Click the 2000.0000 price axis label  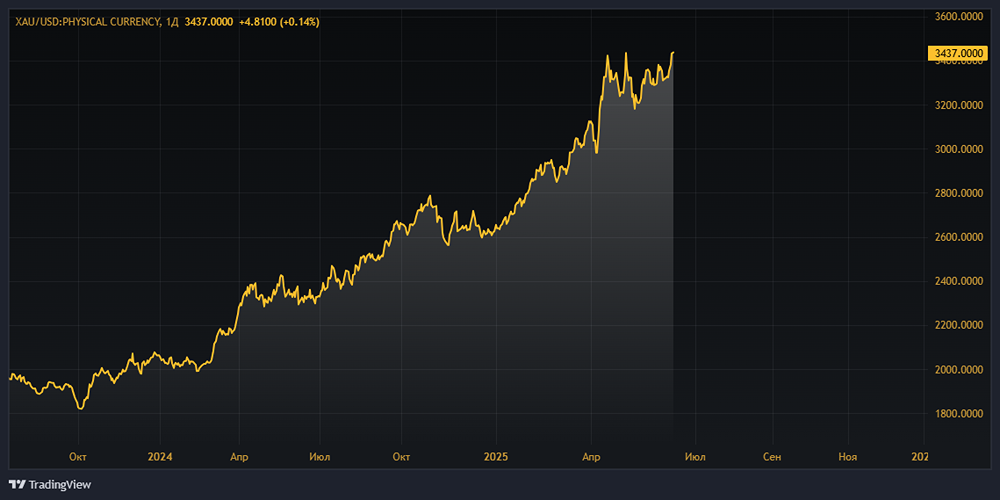959,370
